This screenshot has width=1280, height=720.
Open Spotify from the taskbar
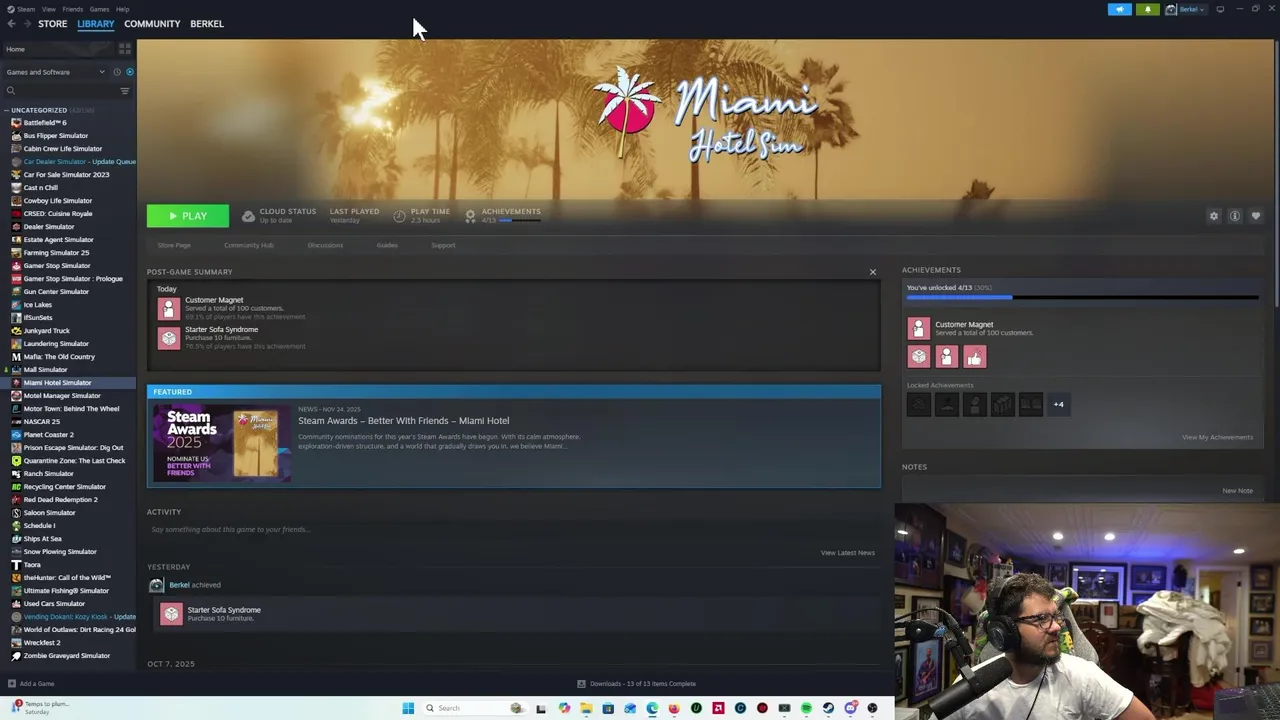pyautogui.click(x=806, y=708)
